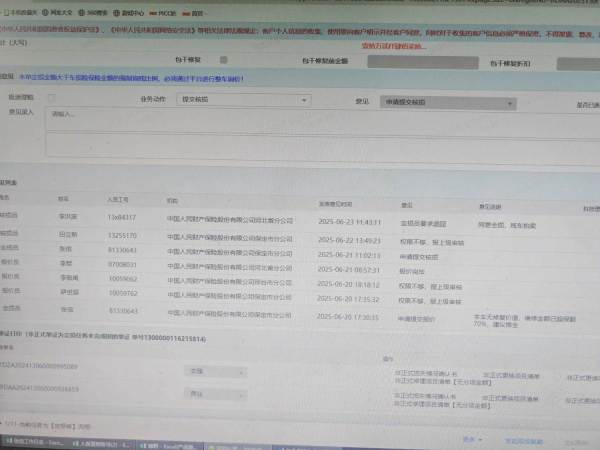Click the red notice text below the banner

pos(393,46)
